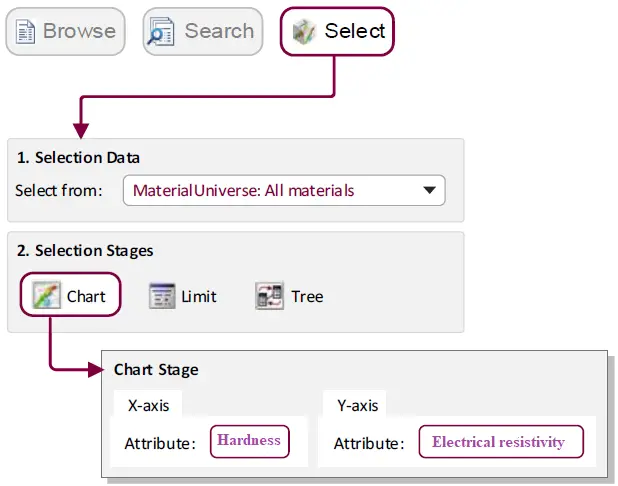Viewport: 618px width, 486px height.
Task: Click the Limit stage icon
Action: (162, 296)
